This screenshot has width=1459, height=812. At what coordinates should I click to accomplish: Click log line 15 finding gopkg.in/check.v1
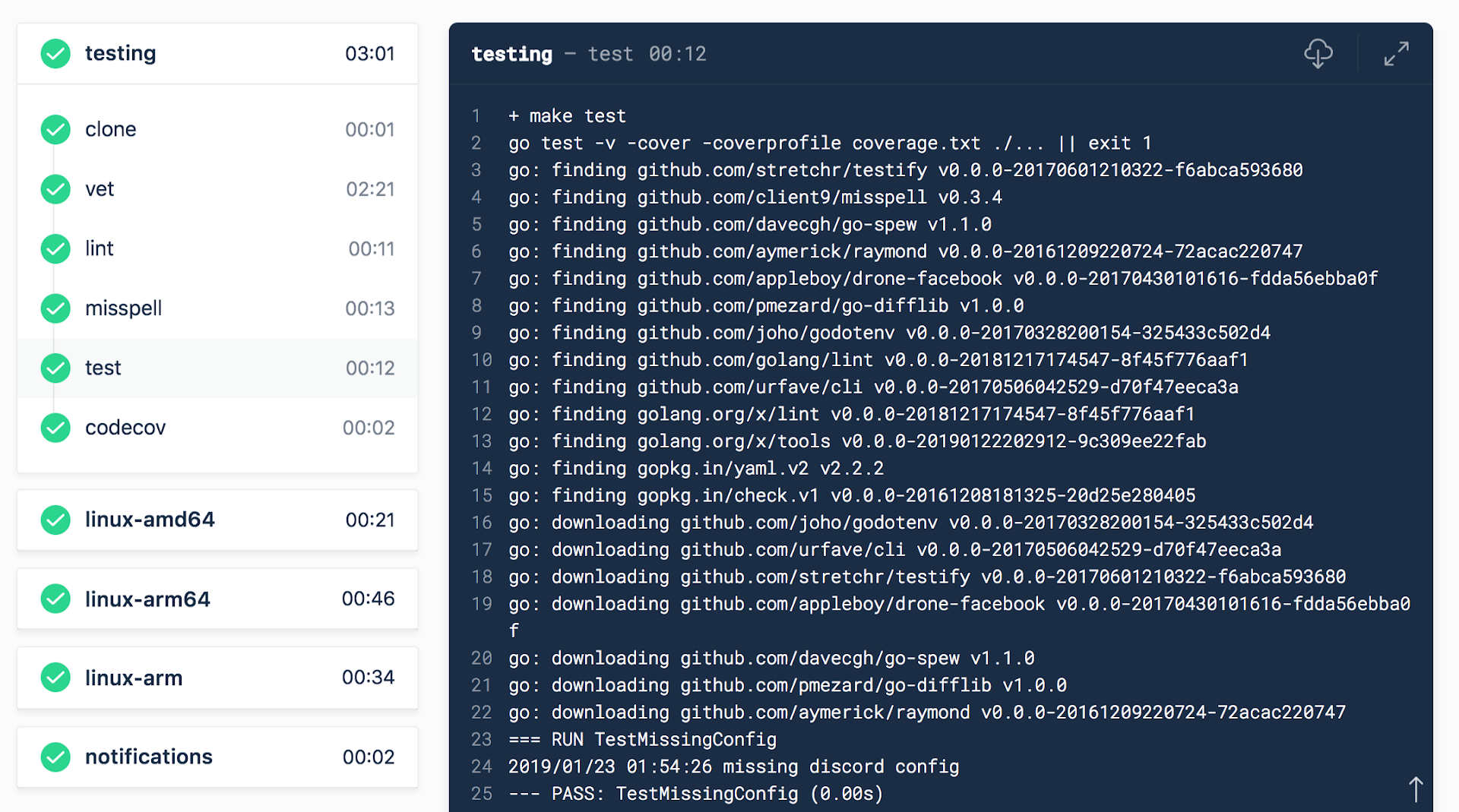[852, 496]
